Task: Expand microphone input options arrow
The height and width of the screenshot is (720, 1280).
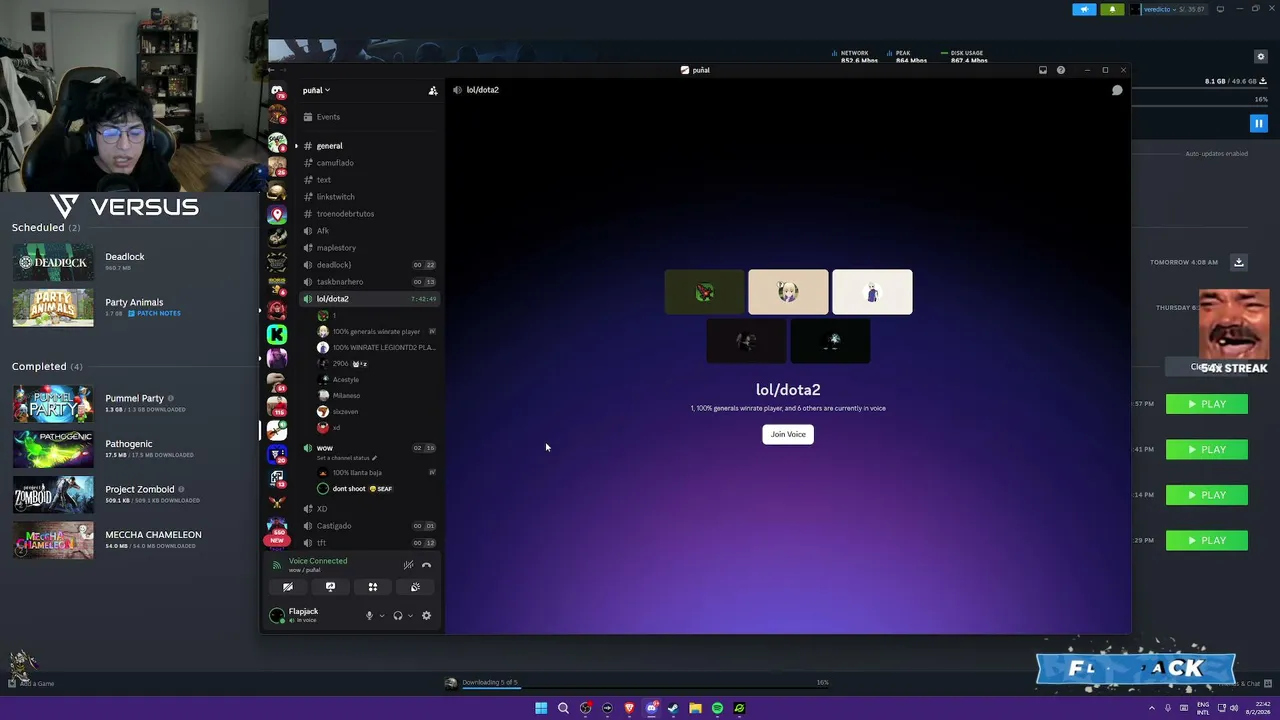Action: [381, 616]
